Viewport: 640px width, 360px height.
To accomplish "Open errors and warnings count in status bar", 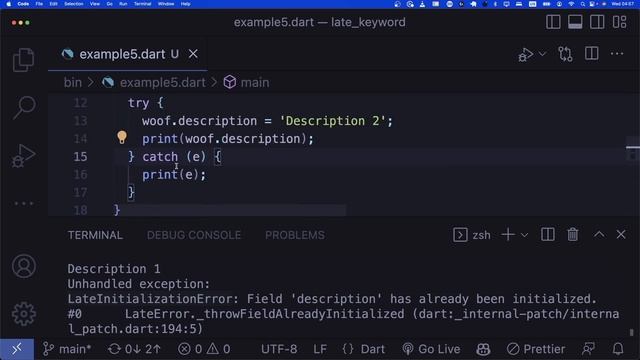I will 204,349.
